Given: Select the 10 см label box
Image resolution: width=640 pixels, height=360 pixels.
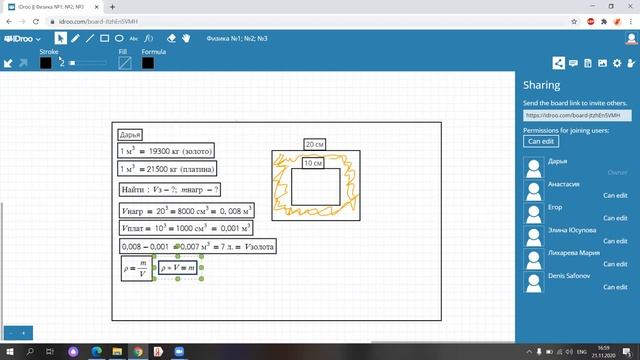Looking at the screenshot, I should point(313,163).
